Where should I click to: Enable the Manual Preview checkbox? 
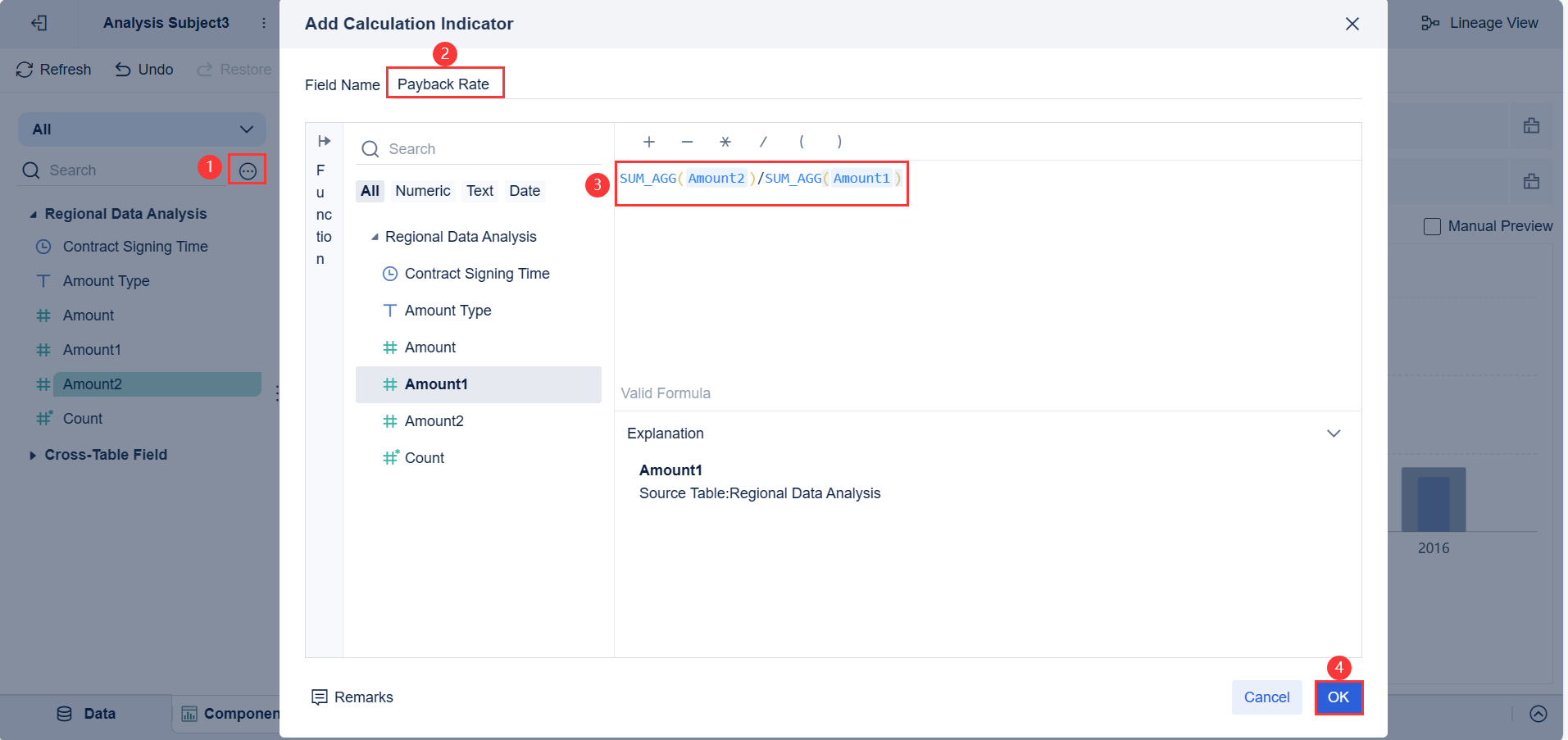coord(1432,226)
